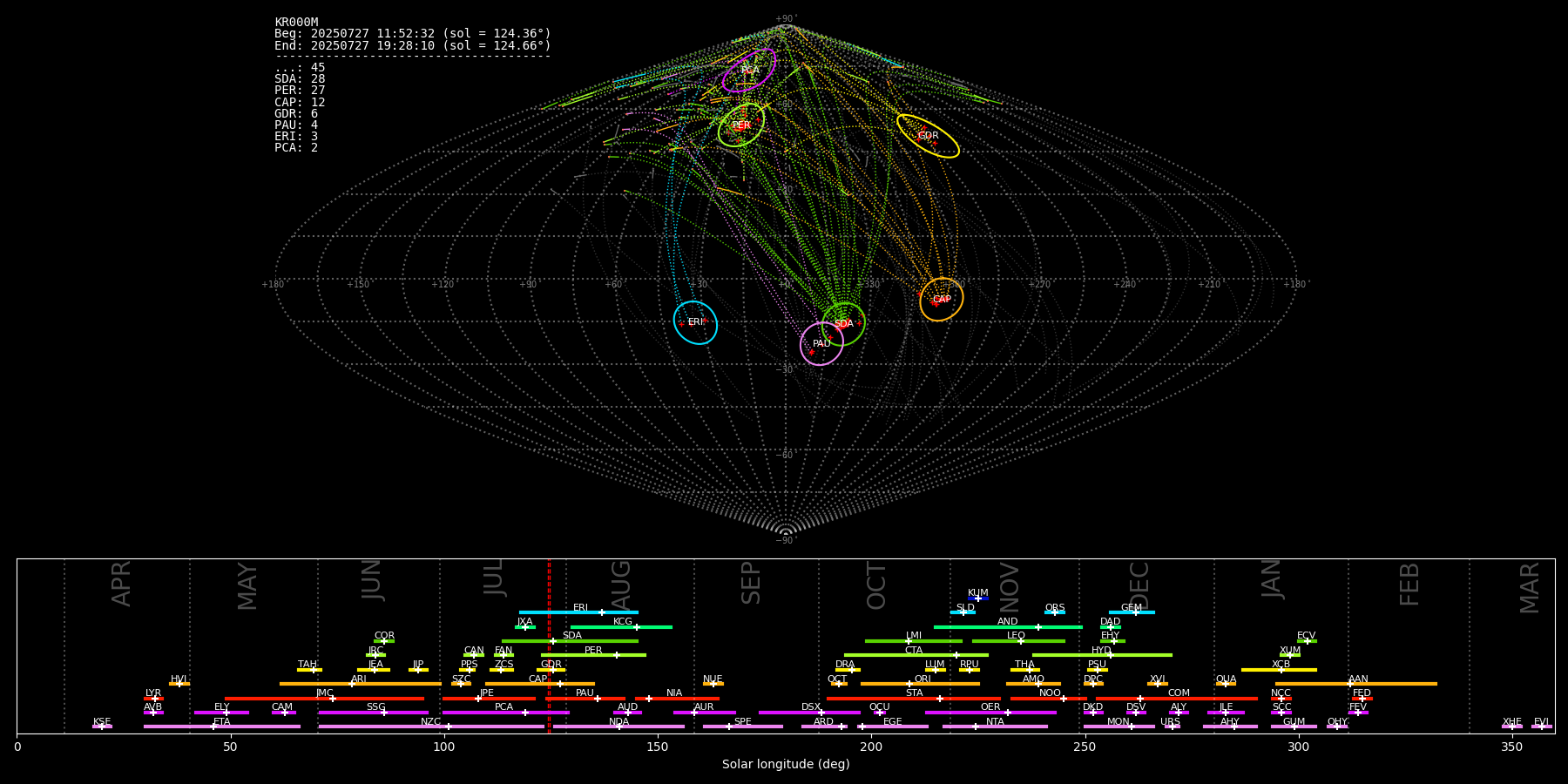Click the HYD shower label in timeline
This screenshot has width=1568, height=784.
click(x=1102, y=651)
